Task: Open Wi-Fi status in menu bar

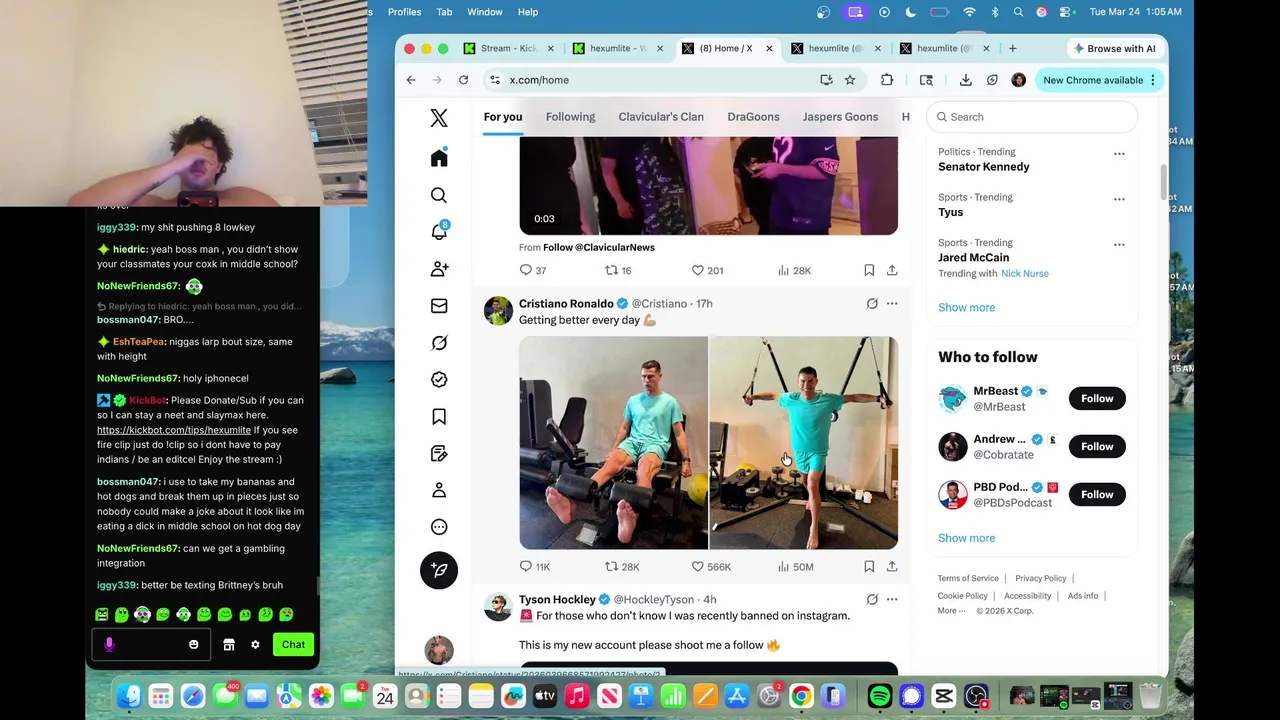Action: [x=968, y=12]
